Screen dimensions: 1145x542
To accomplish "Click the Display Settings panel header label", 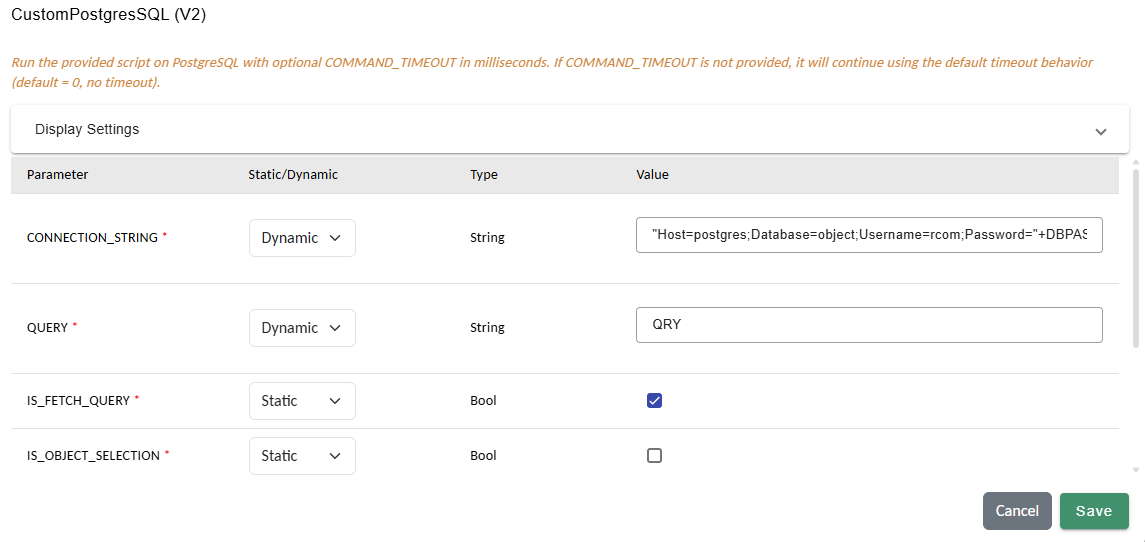I will [87, 129].
